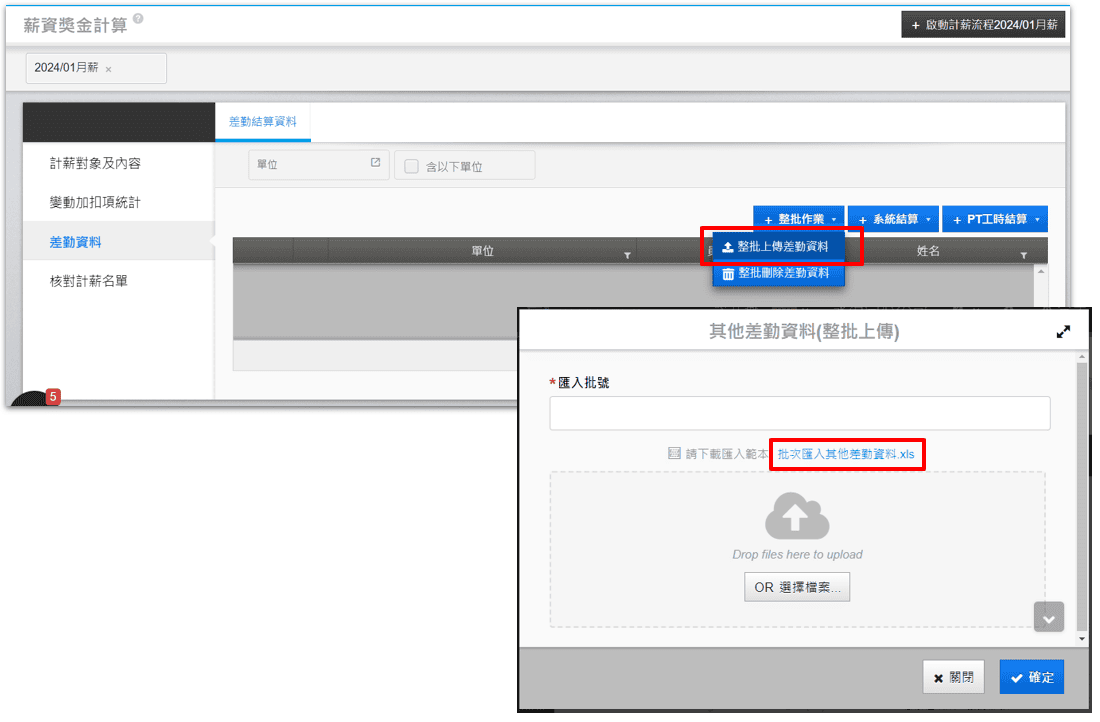Click the cloud upload icon in drop zone
1100x722 pixels.
797,517
